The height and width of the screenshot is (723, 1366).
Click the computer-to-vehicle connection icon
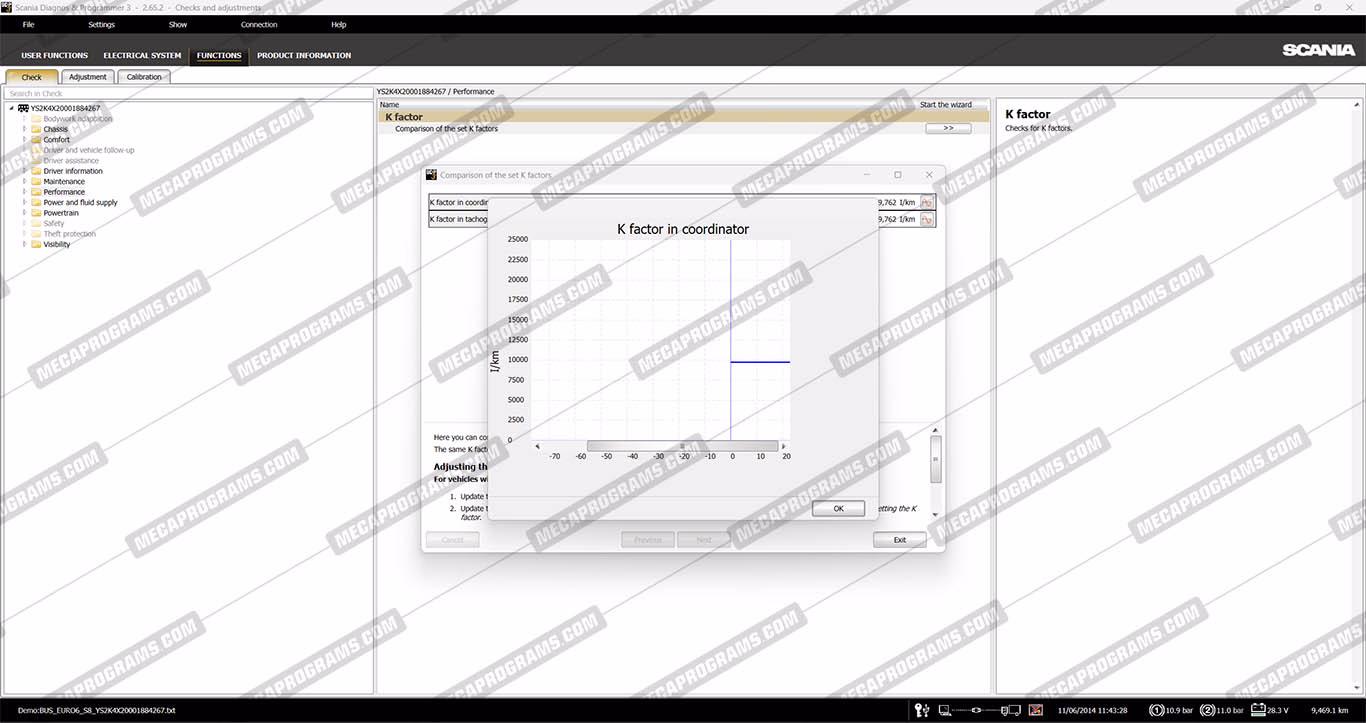tap(980, 710)
